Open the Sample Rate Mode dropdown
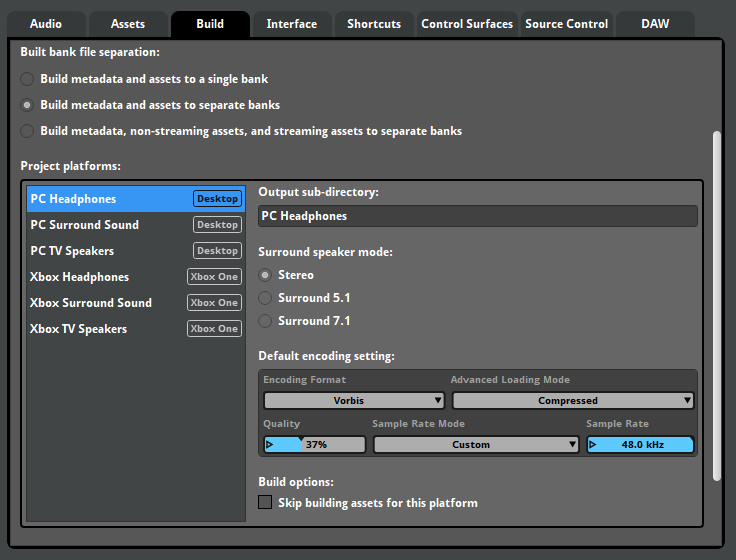Viewport: 736px width, 560px height. pos(476,445)
